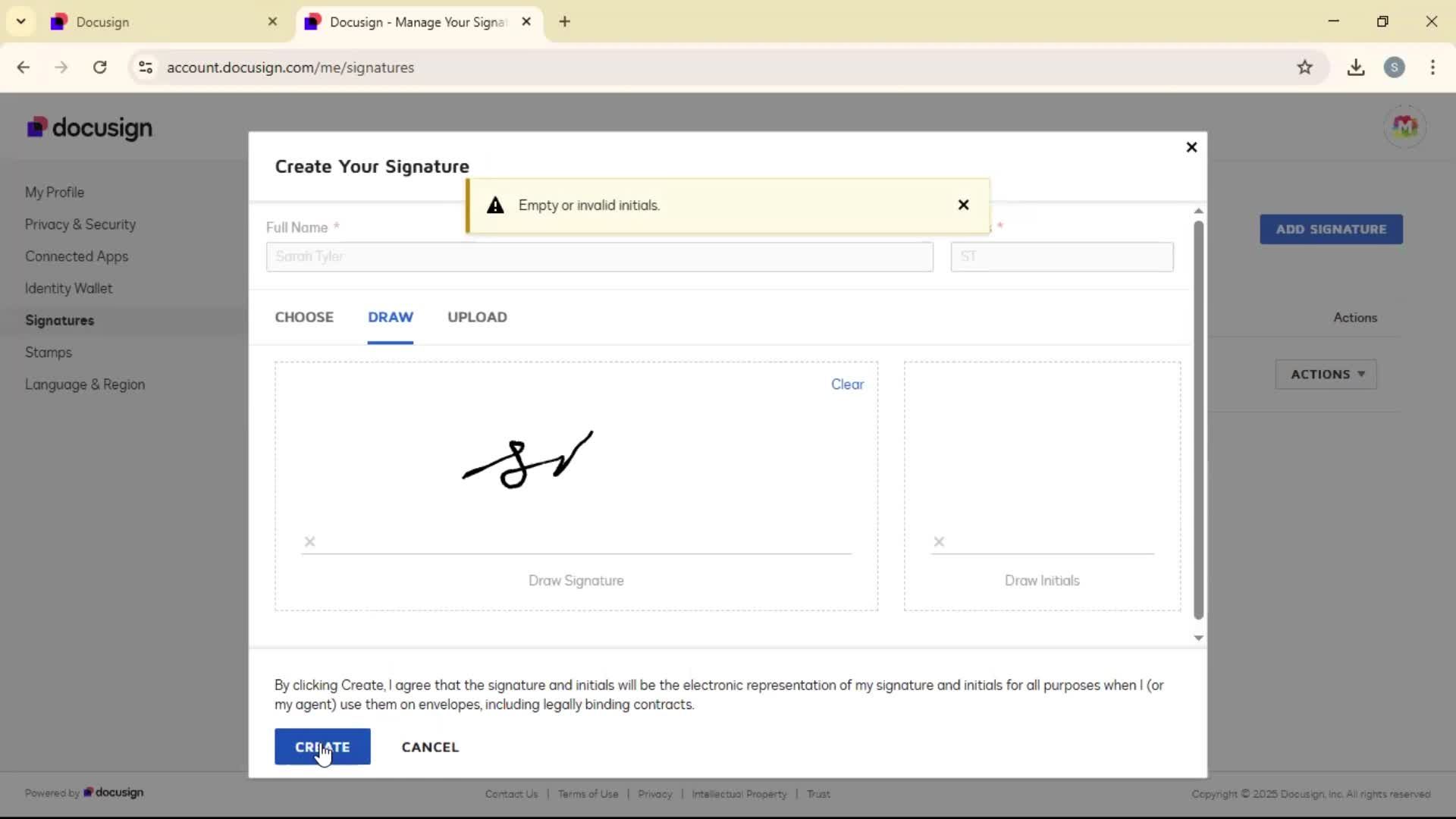
Task: Open Stamps section
Action: click(x=49, y=353)
